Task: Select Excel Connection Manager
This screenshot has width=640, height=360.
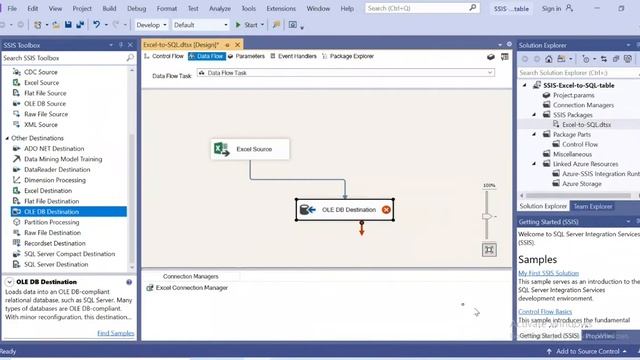Action: 187,288
